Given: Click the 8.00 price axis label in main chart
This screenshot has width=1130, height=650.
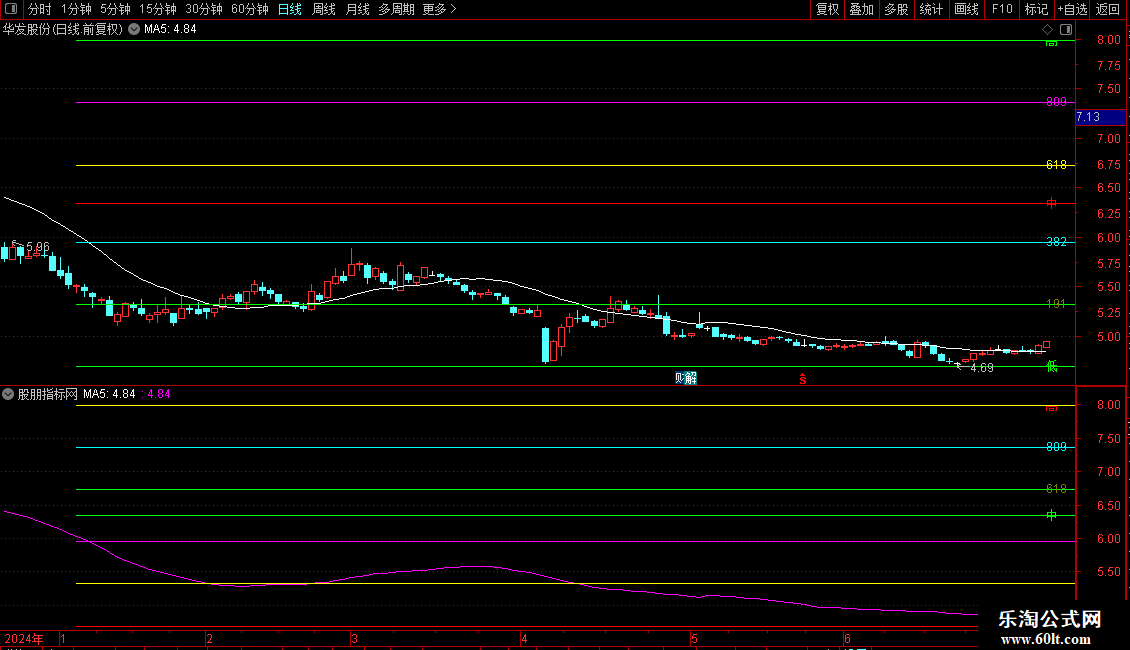Looking at the screenshot, I should coord(1108,40).
